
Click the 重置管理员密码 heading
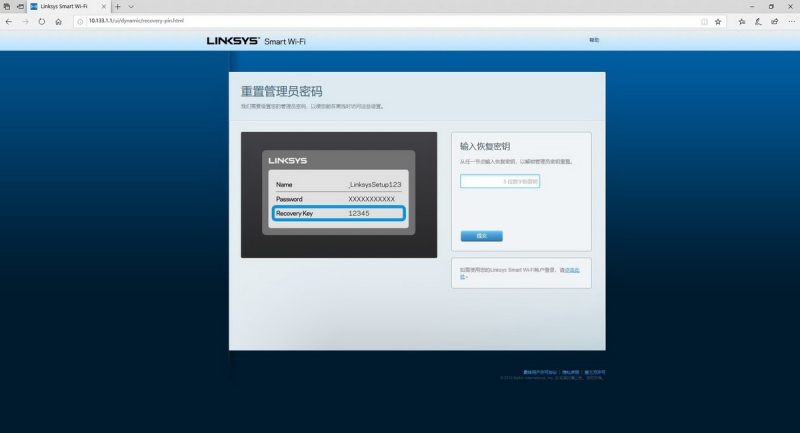click(x=282, y=91)
